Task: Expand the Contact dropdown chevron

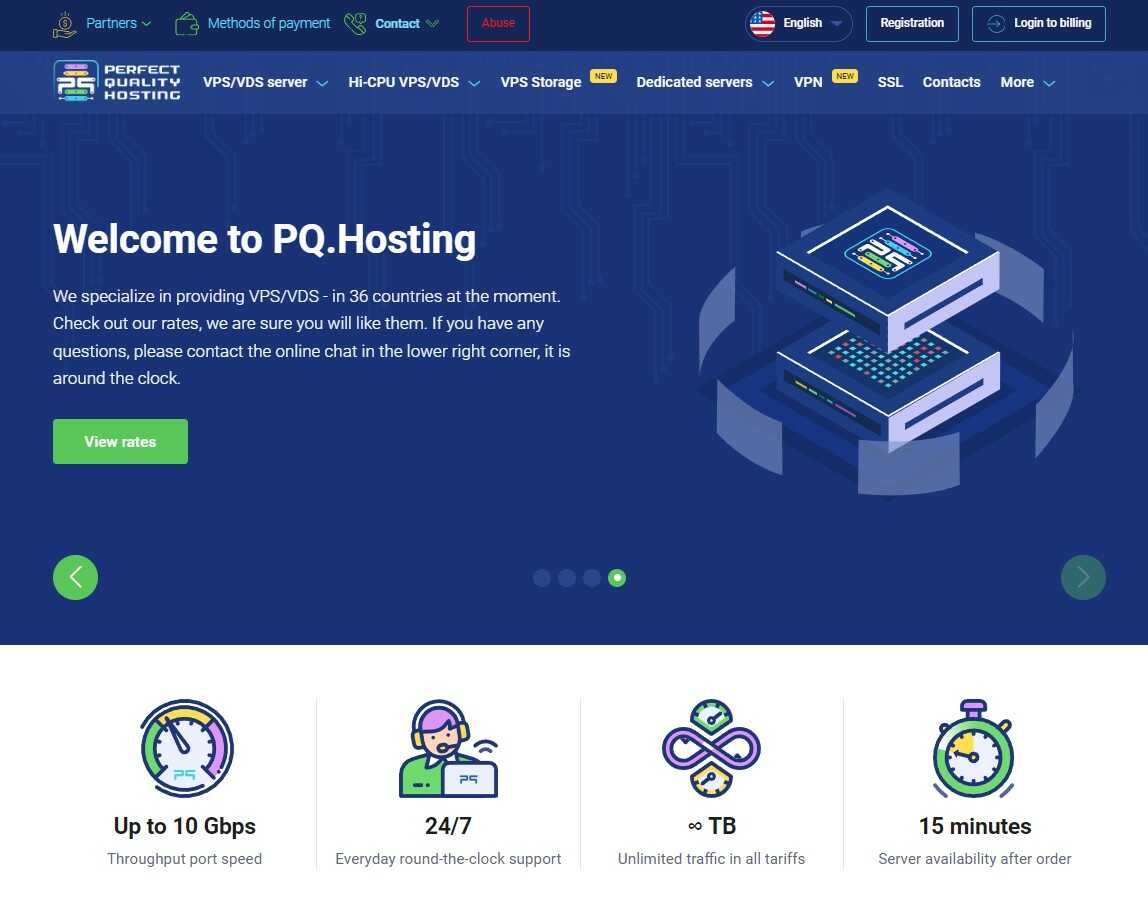Action: pos(433,23)
